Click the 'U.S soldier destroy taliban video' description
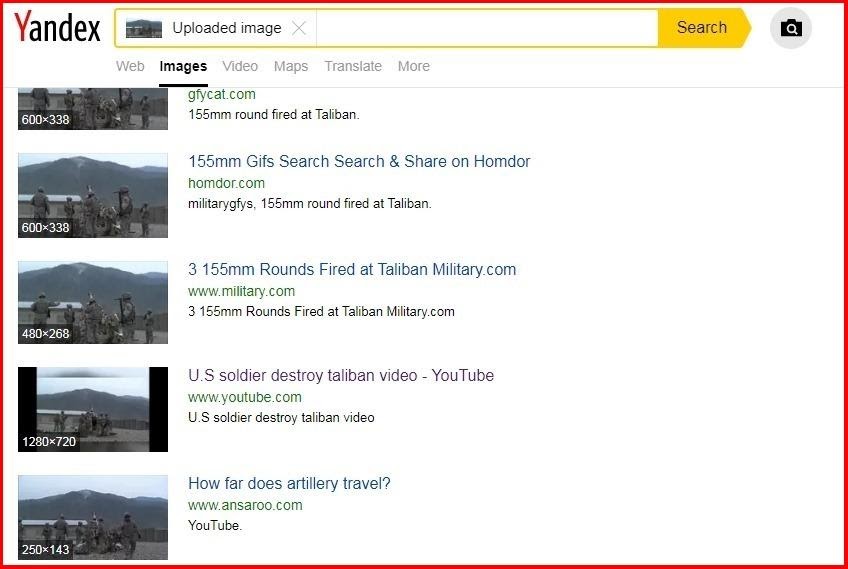Image resolution: width=848 pixels, height=569 pixels. pos(281,418)
